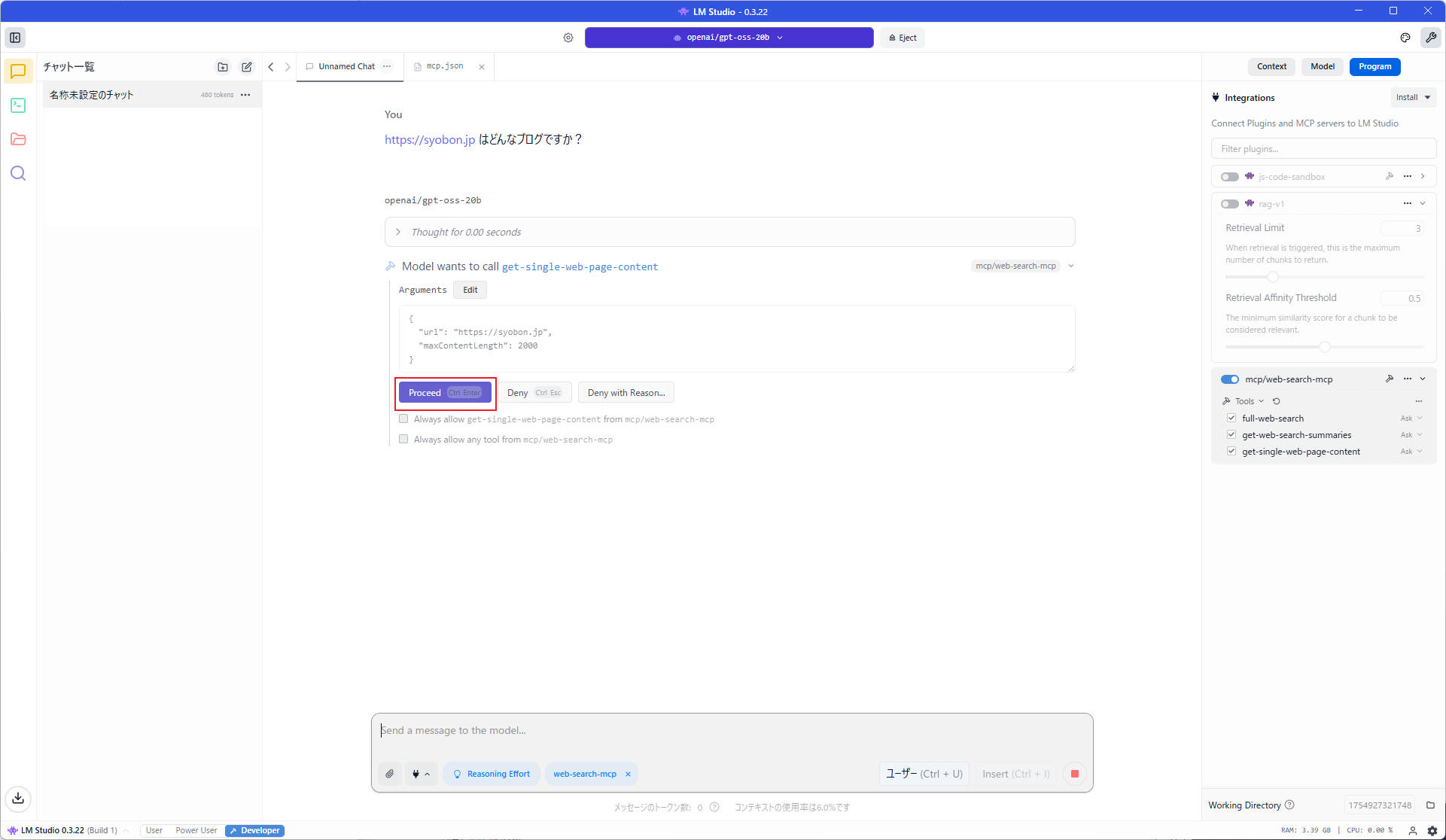The image size is (1446, 840).
Task: Start a new chat with pencil icon
Action: (246, 67)
